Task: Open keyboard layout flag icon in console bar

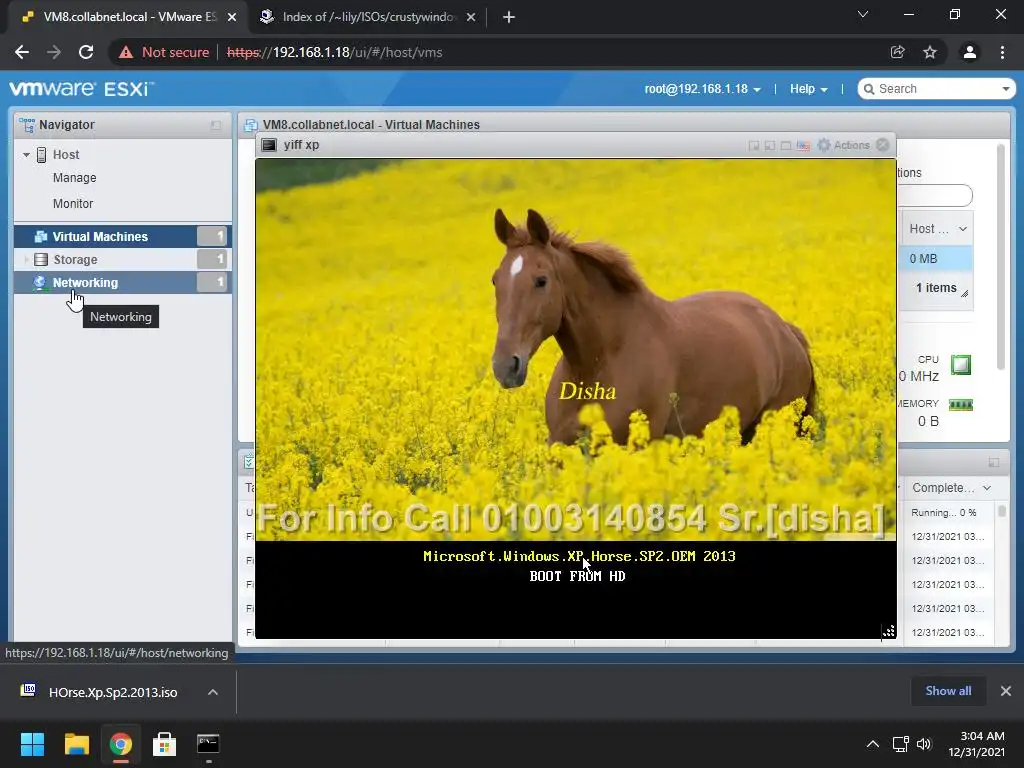Action: click(803, 146)
